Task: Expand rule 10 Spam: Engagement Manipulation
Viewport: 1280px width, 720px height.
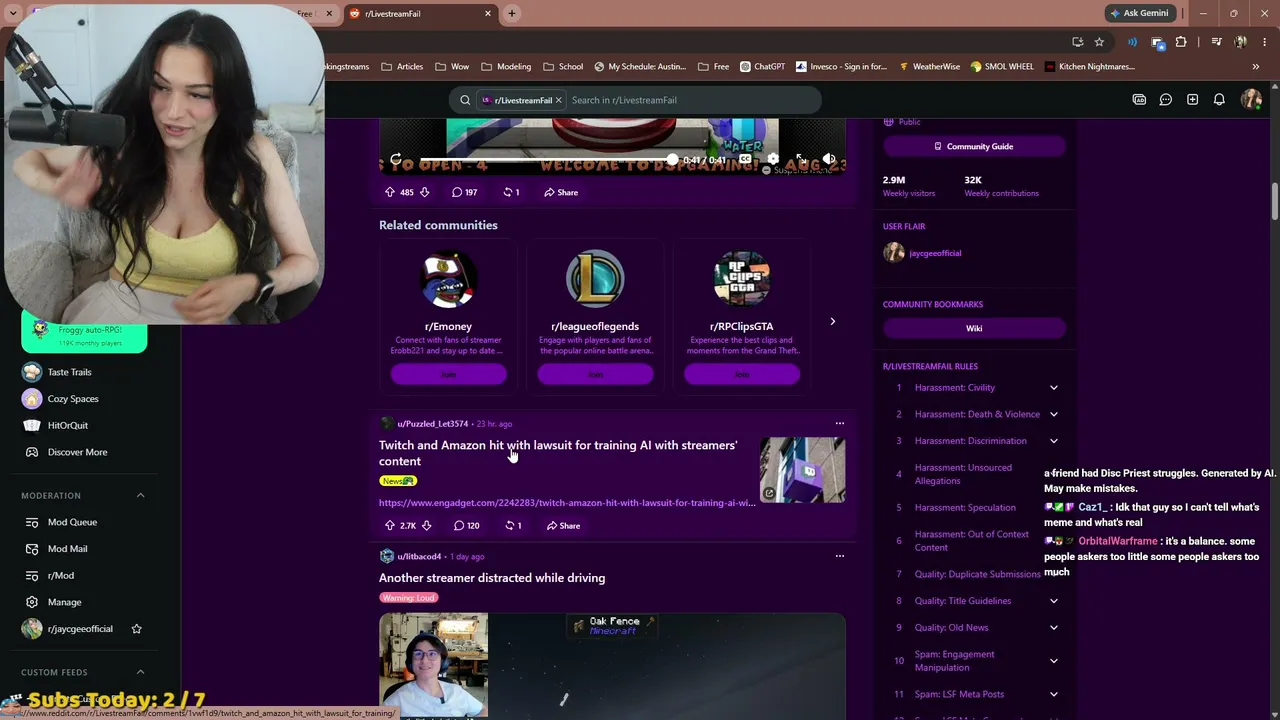Action: pyautogui.click(x=1053, y=661)
